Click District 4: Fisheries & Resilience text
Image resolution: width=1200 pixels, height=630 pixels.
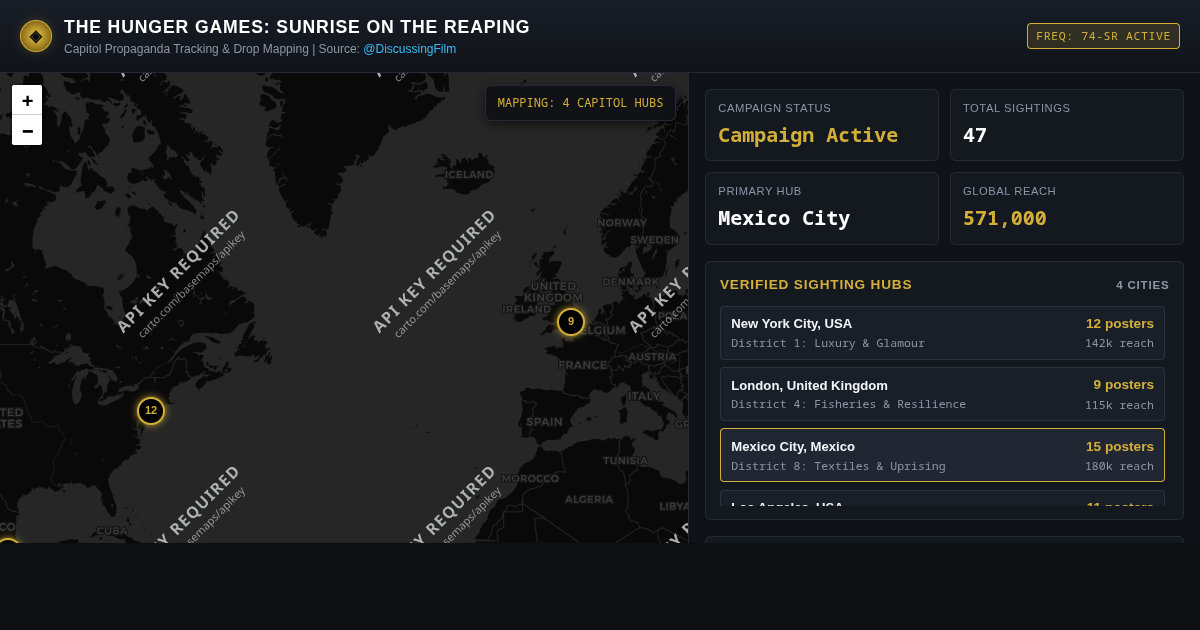(848, 404)
